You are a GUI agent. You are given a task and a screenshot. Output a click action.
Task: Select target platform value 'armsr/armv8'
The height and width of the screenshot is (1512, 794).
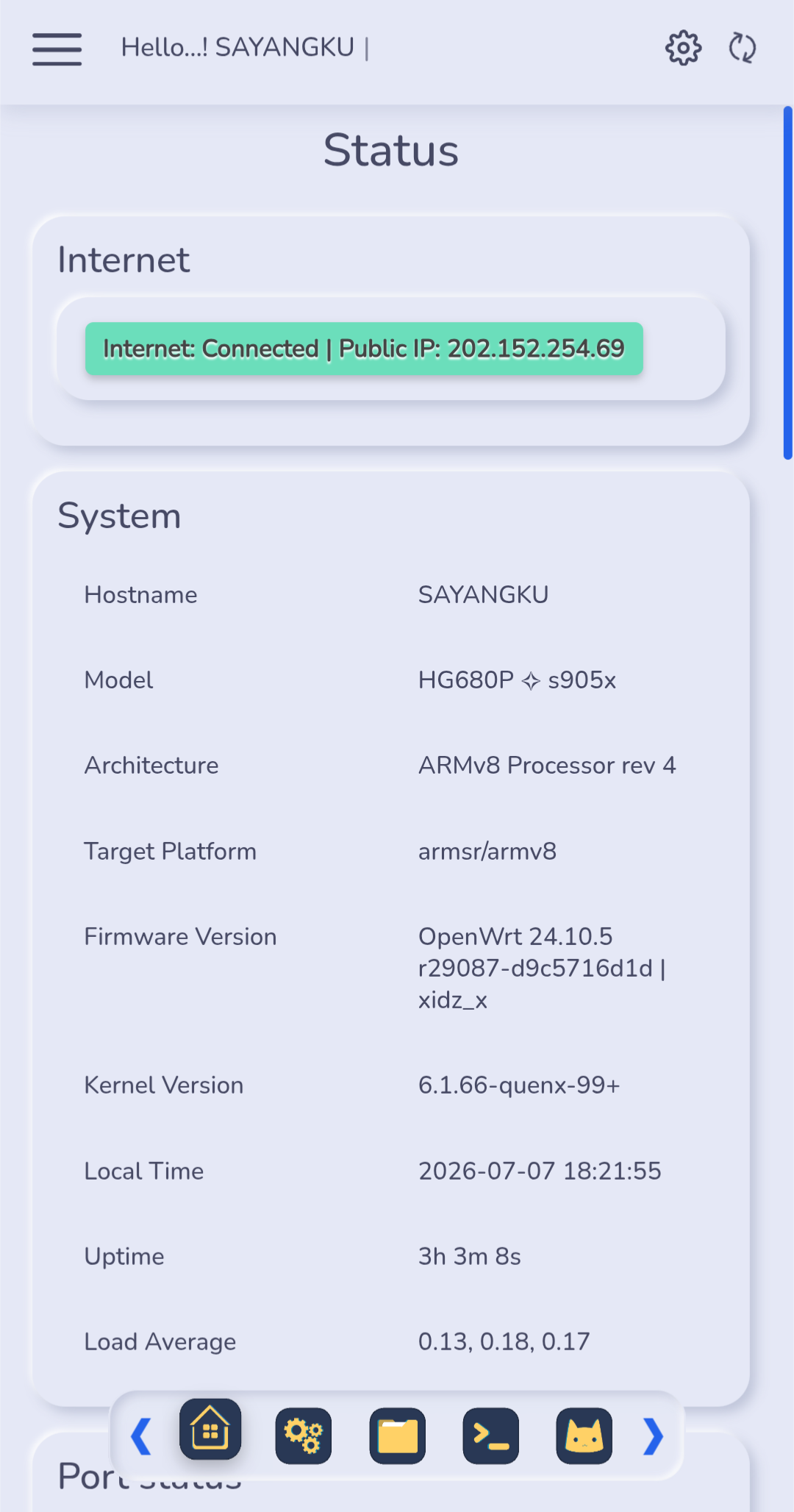[x=487, y=852]
